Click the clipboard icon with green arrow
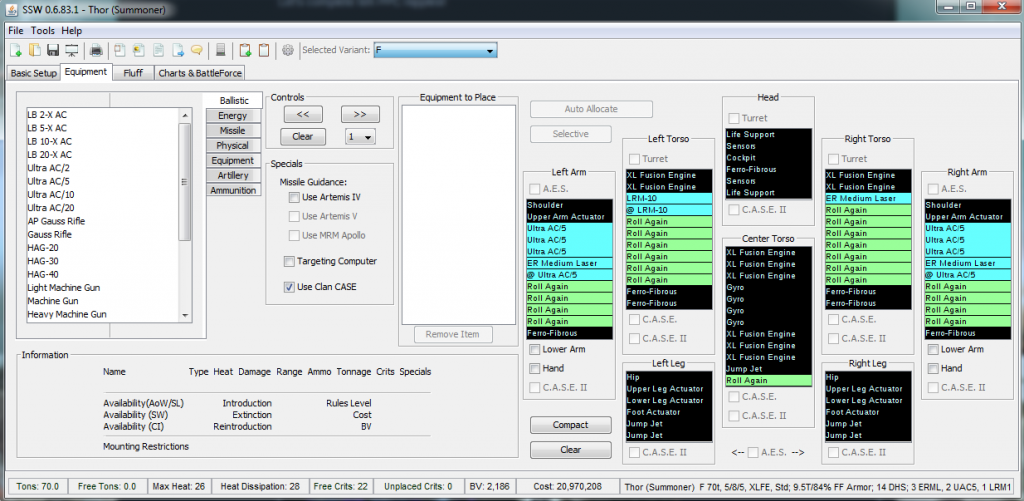The image size is (1024, 501). pos(244,50)
